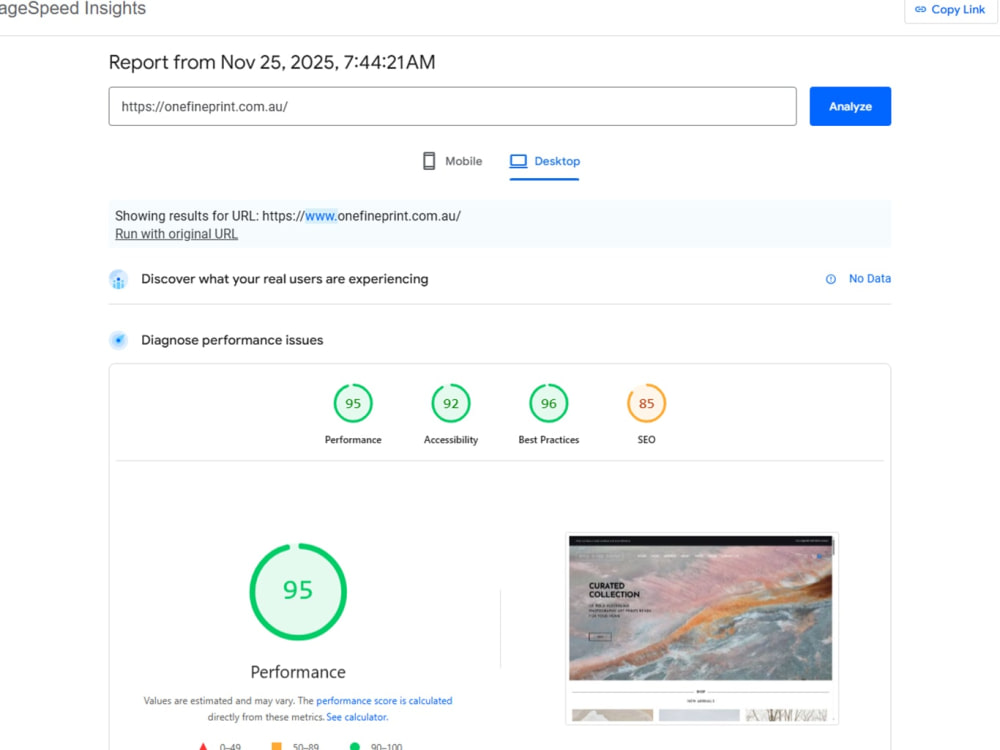Open the performance score is calculated link

coord(384,700)
